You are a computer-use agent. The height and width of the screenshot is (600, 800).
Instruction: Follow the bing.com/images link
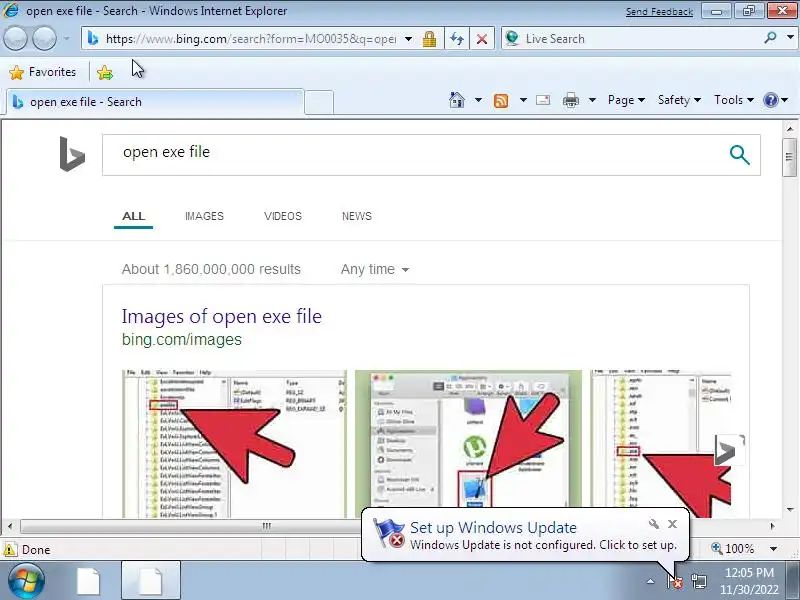[x=182, y=339]
